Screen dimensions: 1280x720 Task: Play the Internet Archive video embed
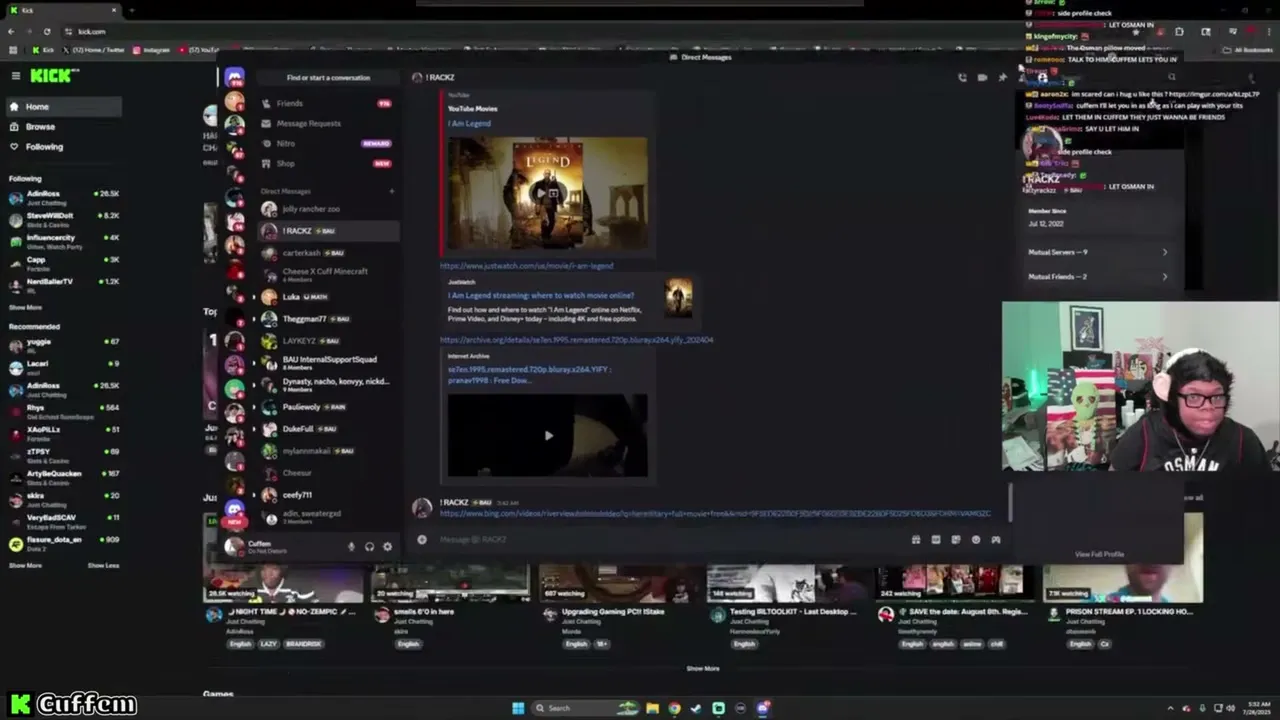[x=547, y=435]
